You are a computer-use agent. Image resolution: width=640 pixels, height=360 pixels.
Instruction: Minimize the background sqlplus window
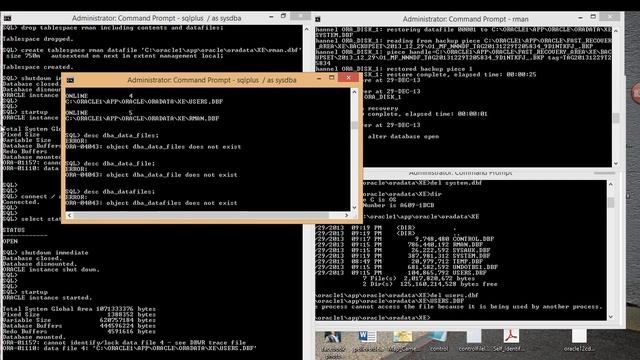[271, 17]
